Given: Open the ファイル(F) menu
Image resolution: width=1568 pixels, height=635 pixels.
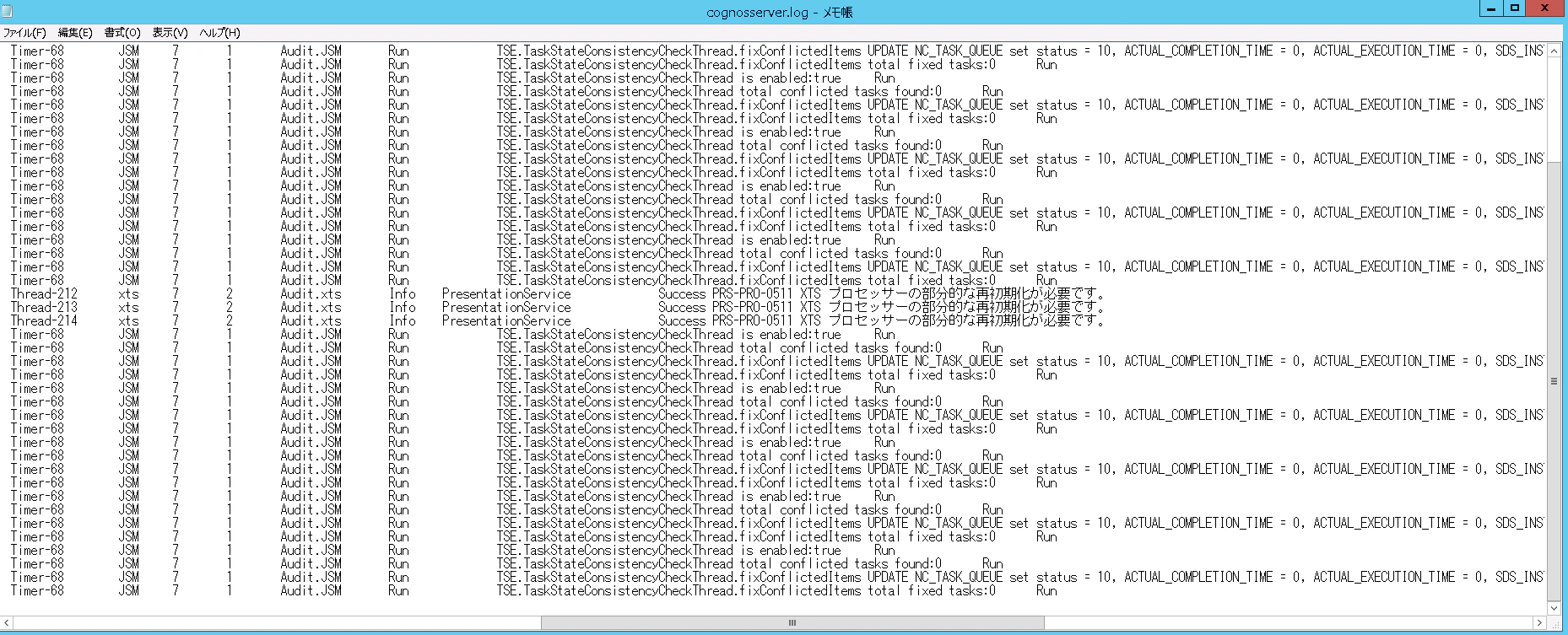Looking at the screenshot, I should [24, 33].
